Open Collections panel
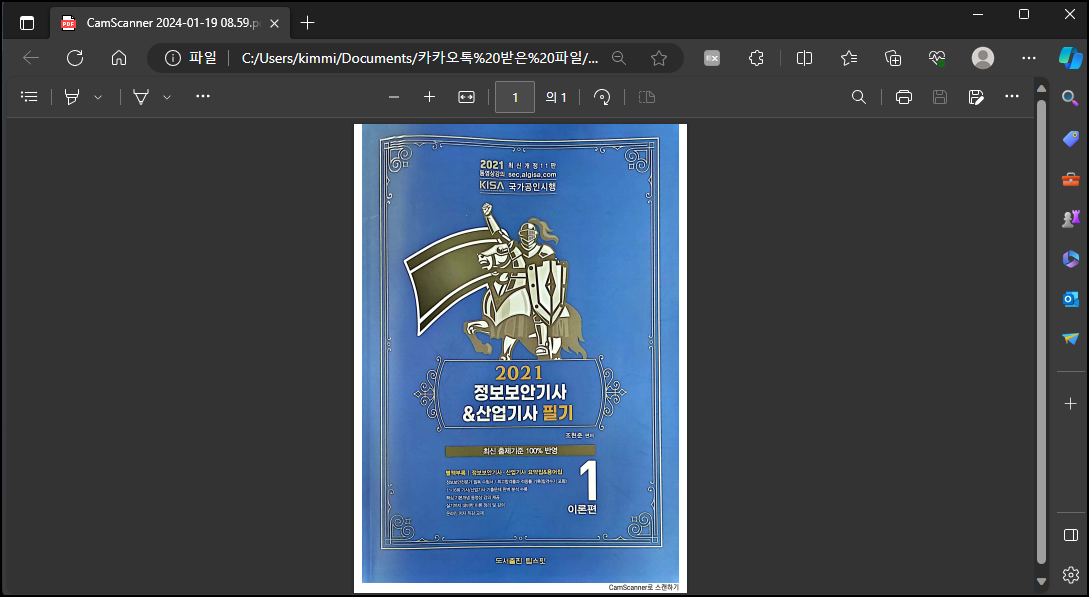 point(893,58)
